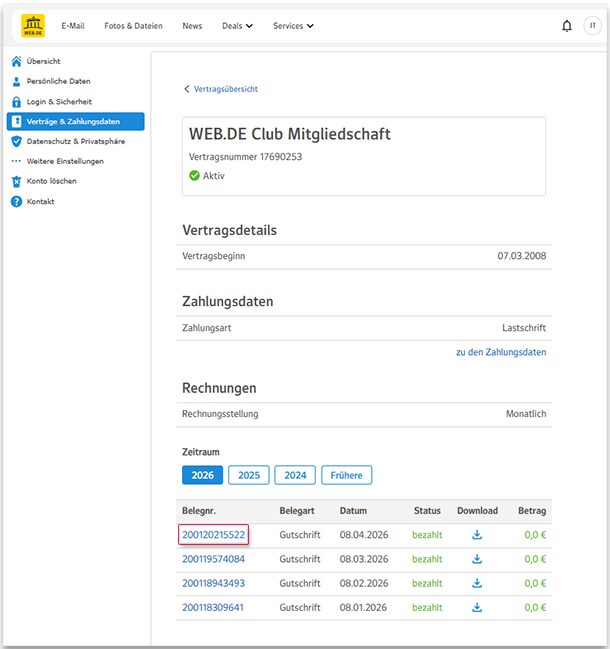The width and height of the screenshot is (610, 649).
Task: Expand the Services dropdown
Action: point(293,26)
